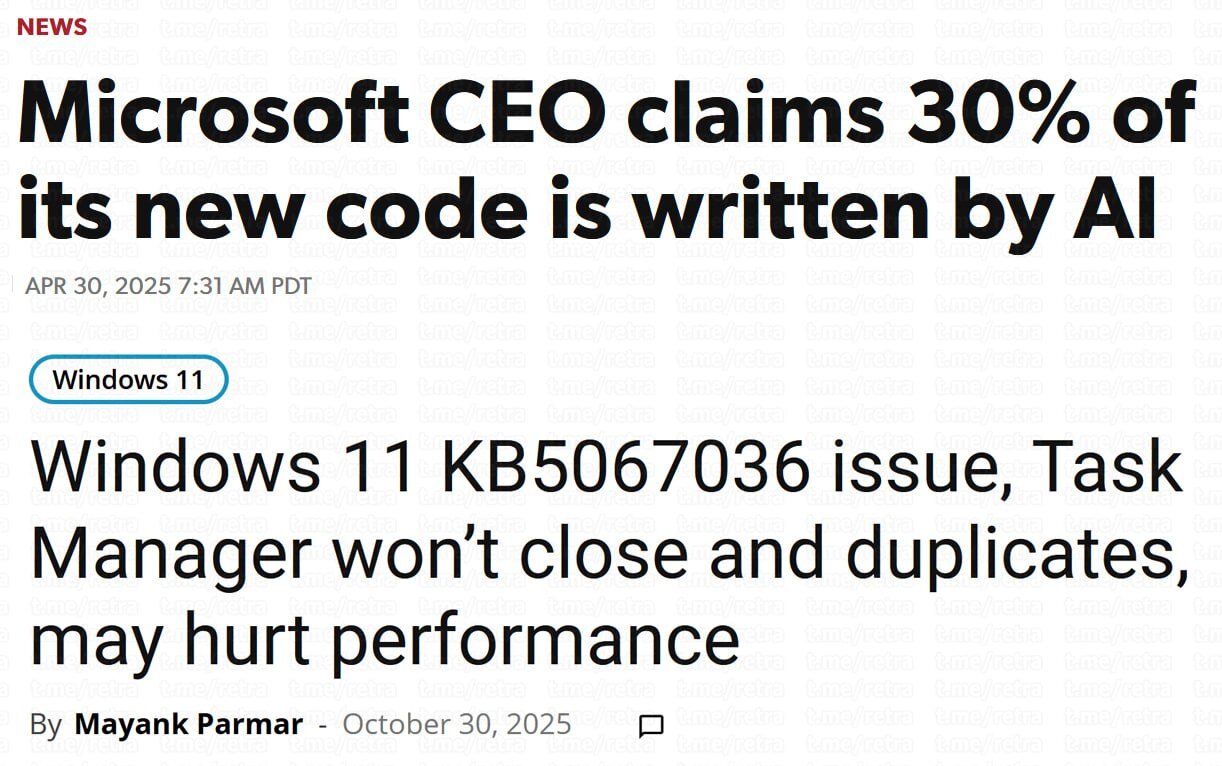The image size is (1222, 766).
Task: Select the Windows 11 tag pill
Action: pos(128,380)
